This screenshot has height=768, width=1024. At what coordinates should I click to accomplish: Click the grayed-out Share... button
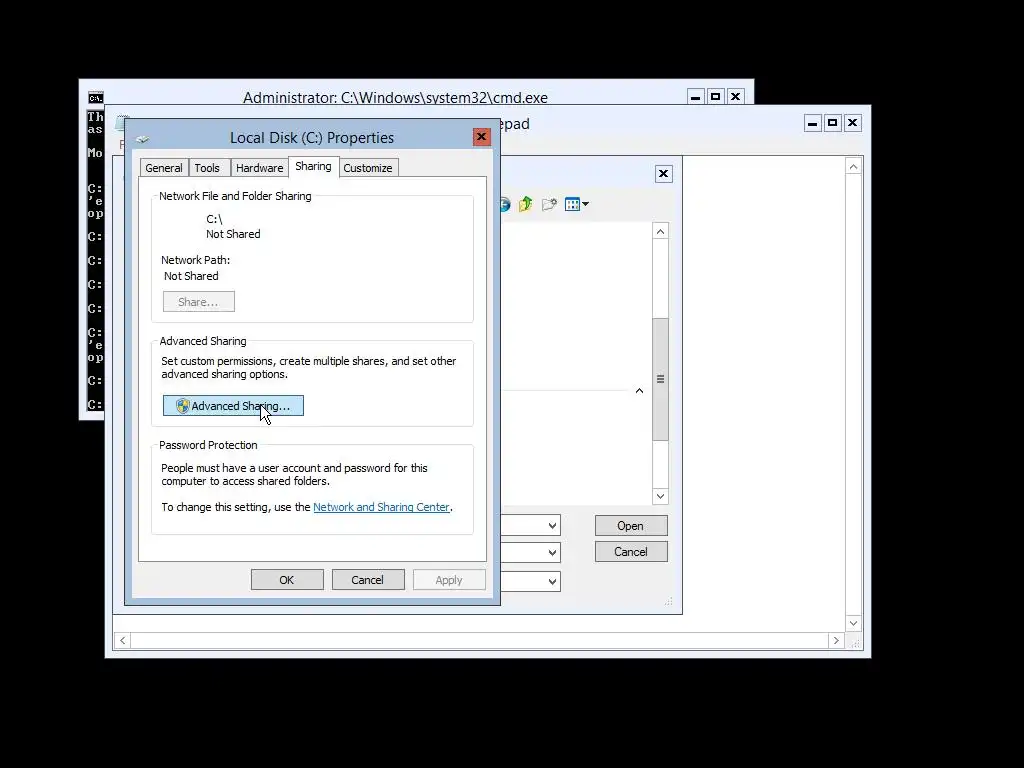[x=199, y=302]
